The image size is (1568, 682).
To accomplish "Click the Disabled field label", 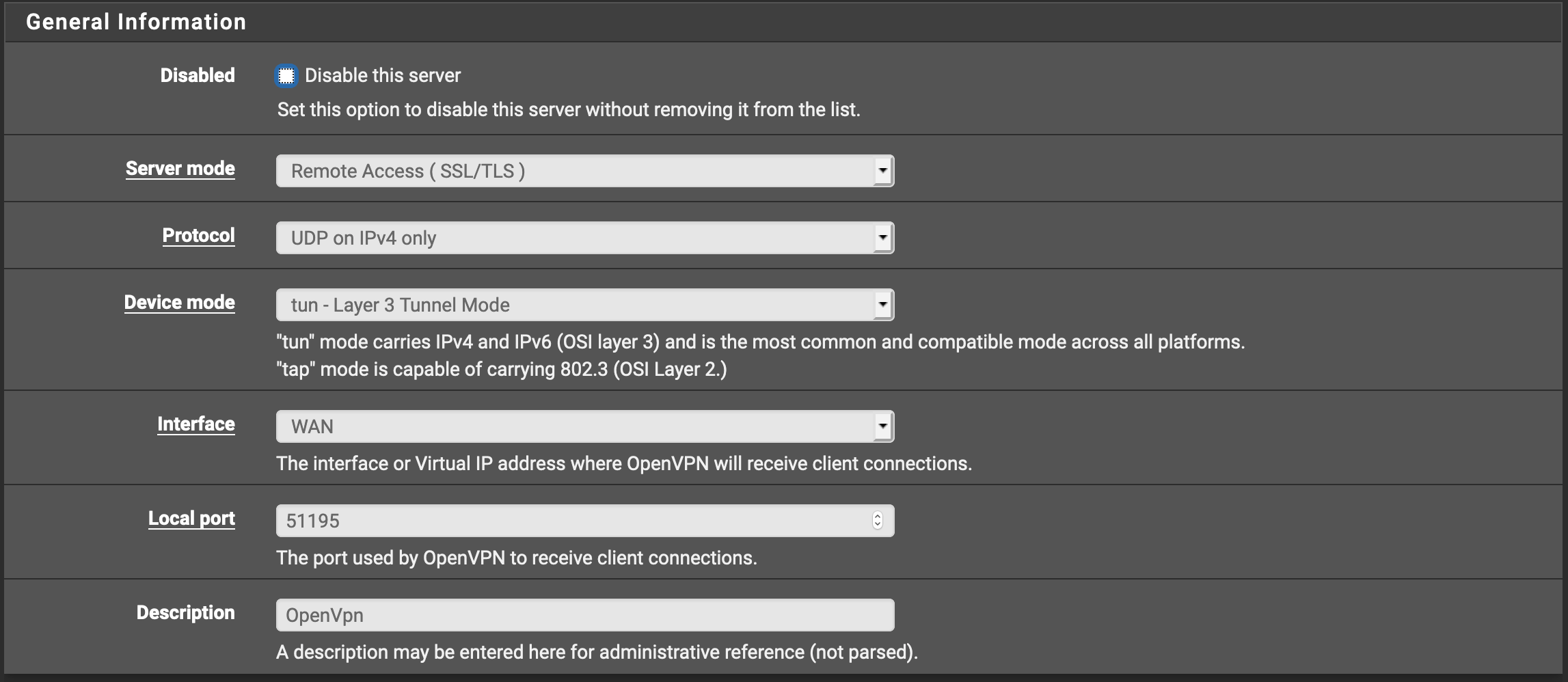I will coord(198,75).
